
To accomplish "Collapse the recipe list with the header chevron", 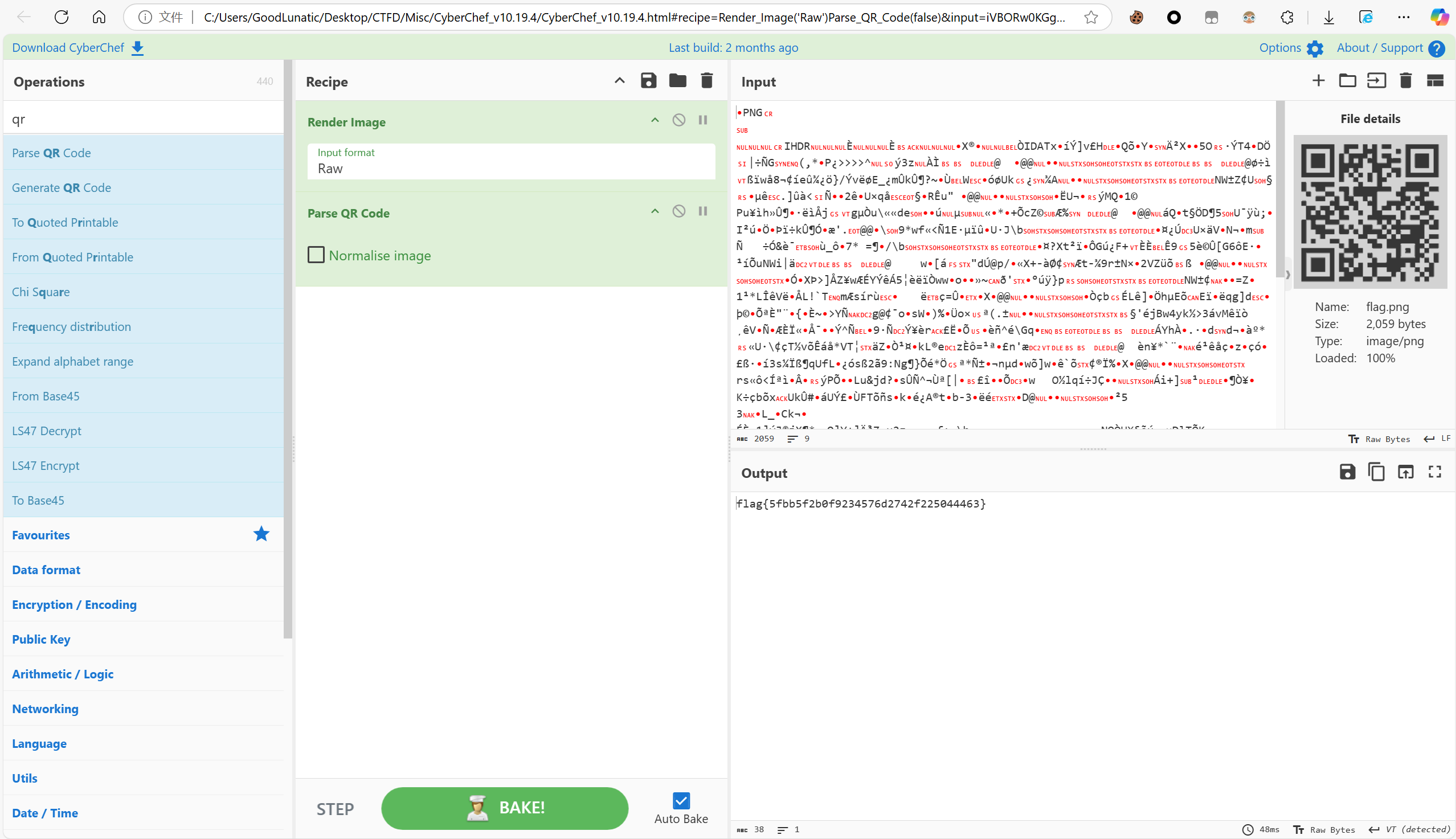I will click(x=619, y=81).
